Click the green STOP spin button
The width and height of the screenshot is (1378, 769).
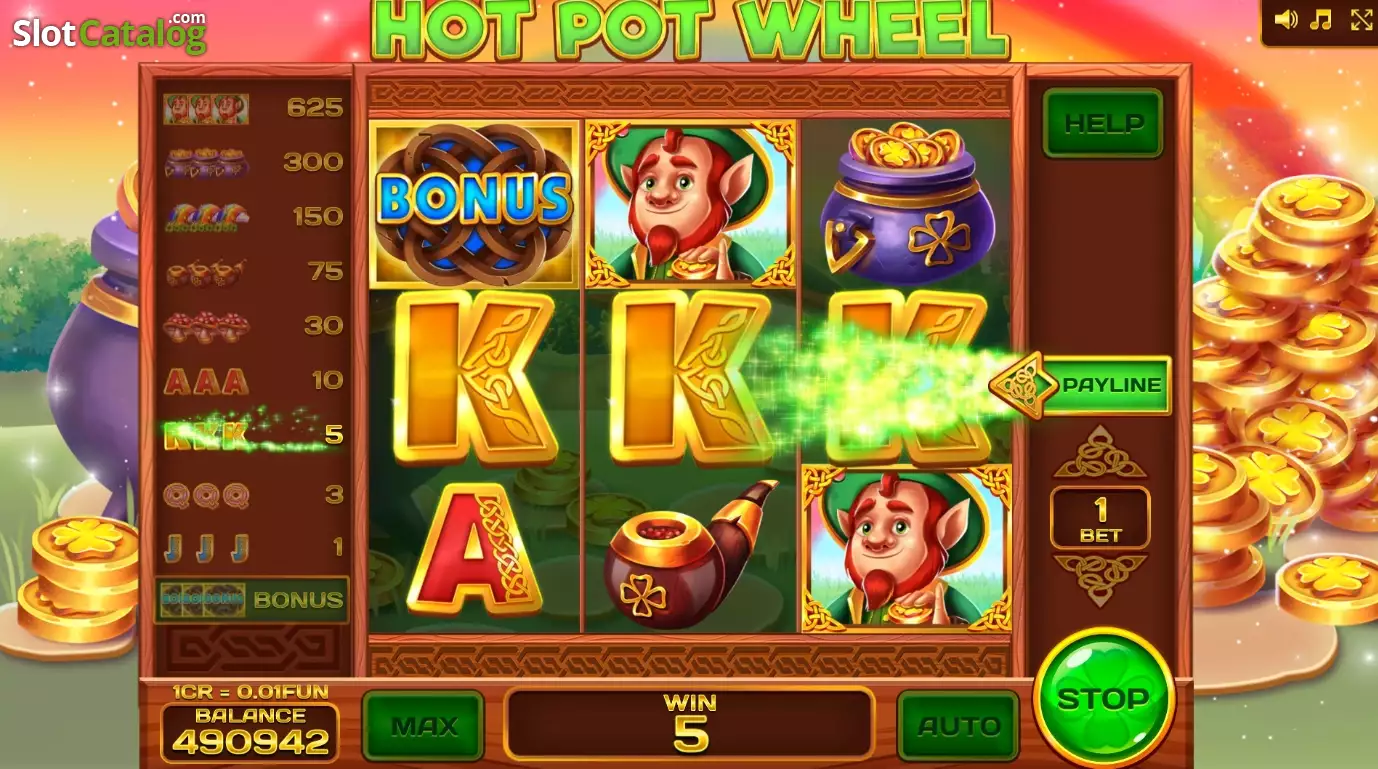pyautogui.click(x=1103, y=698)
